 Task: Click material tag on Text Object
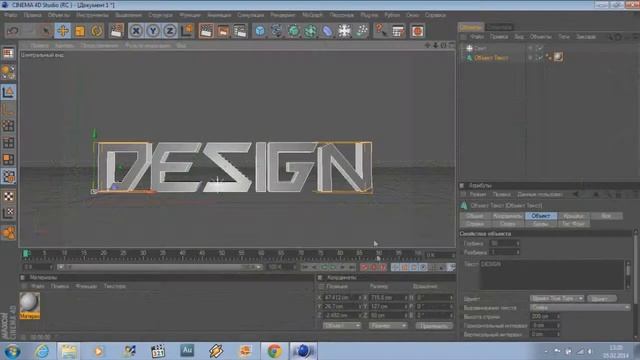pos(558,57)
